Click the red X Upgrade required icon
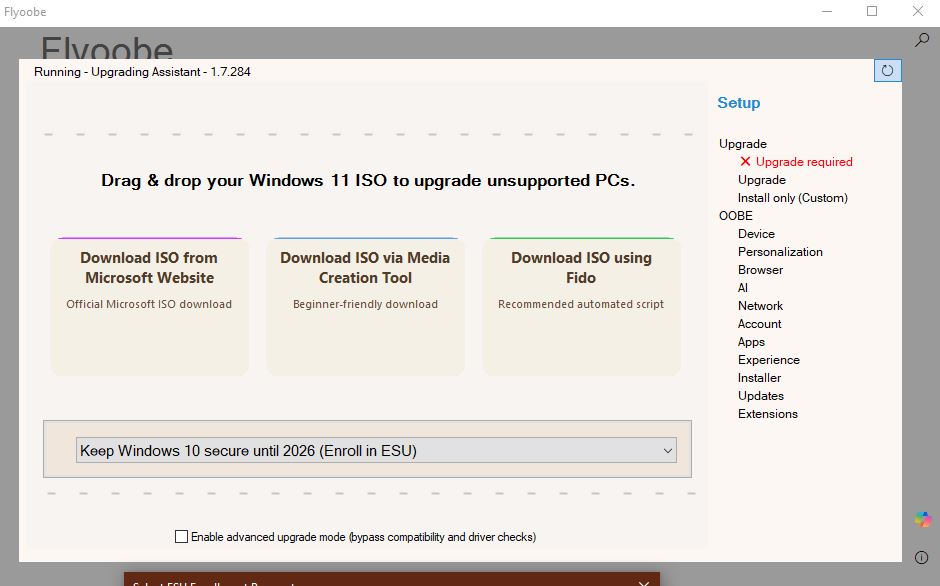Screen dimensions: 940x586 point(745,161)
